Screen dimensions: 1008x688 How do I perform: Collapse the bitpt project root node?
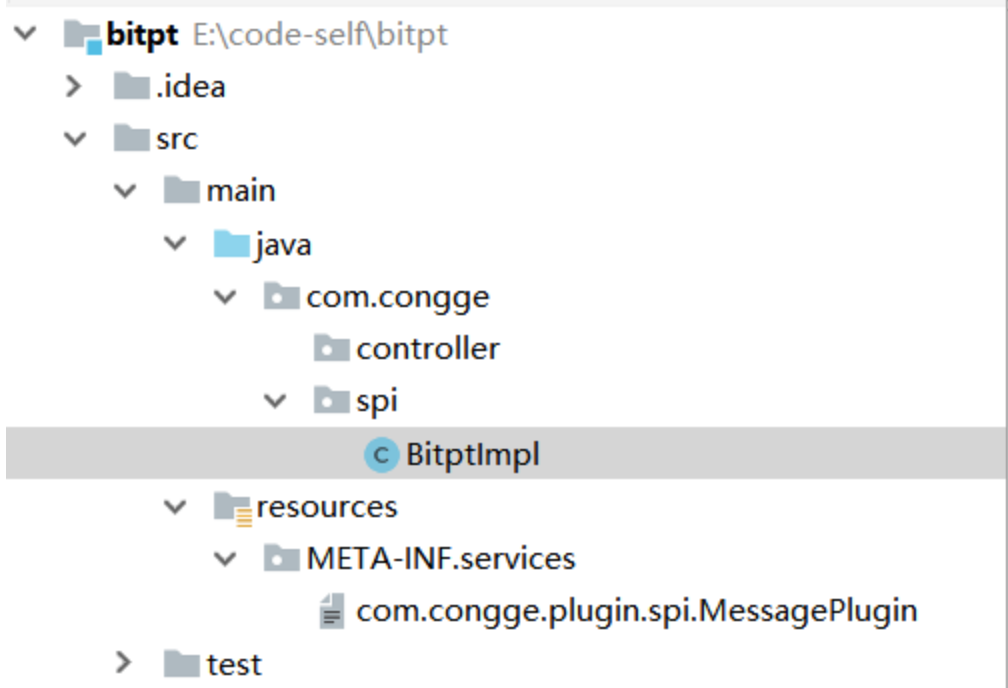[25, 33]
